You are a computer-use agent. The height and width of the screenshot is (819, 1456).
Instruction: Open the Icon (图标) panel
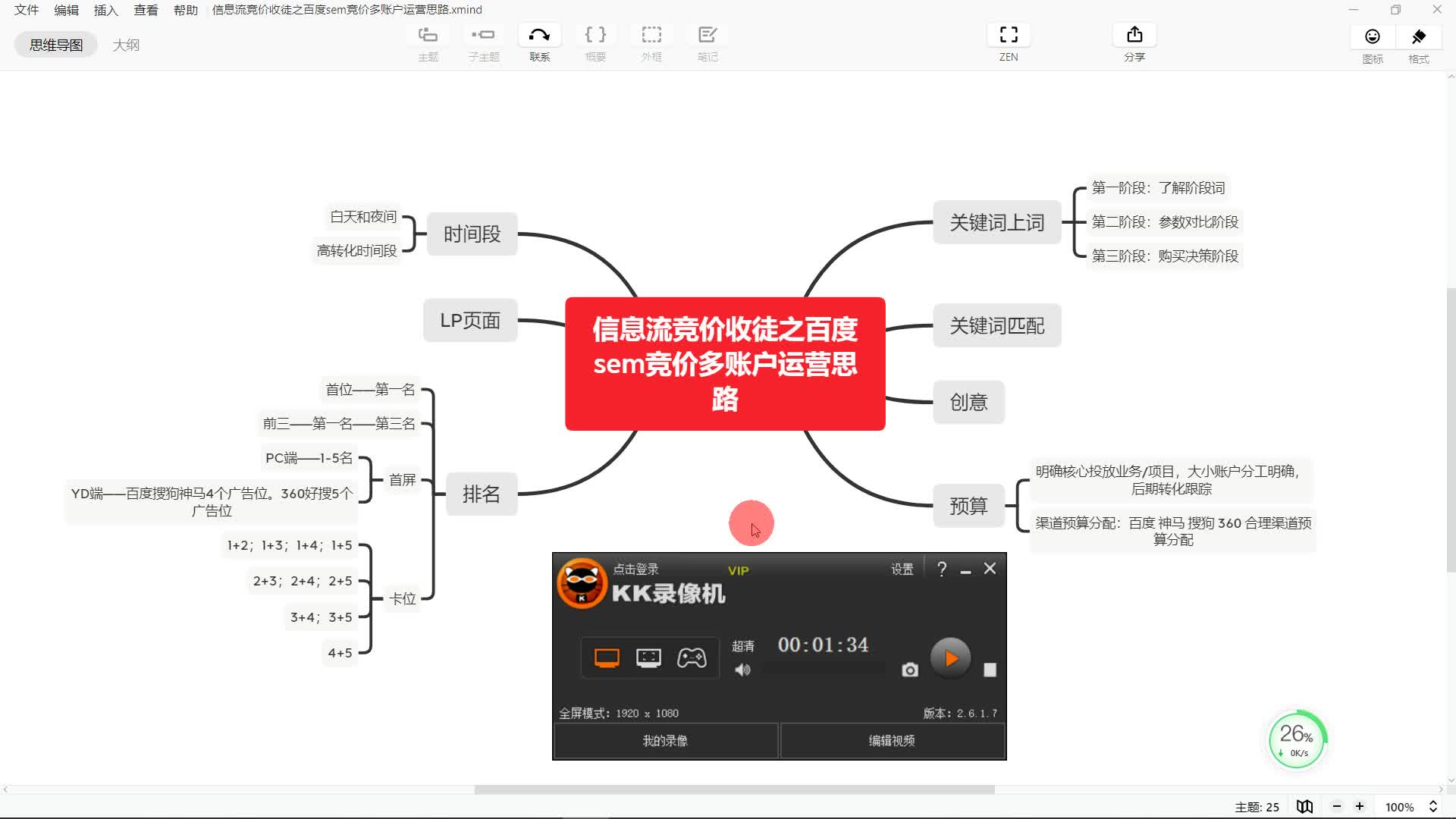[1373, 36]
